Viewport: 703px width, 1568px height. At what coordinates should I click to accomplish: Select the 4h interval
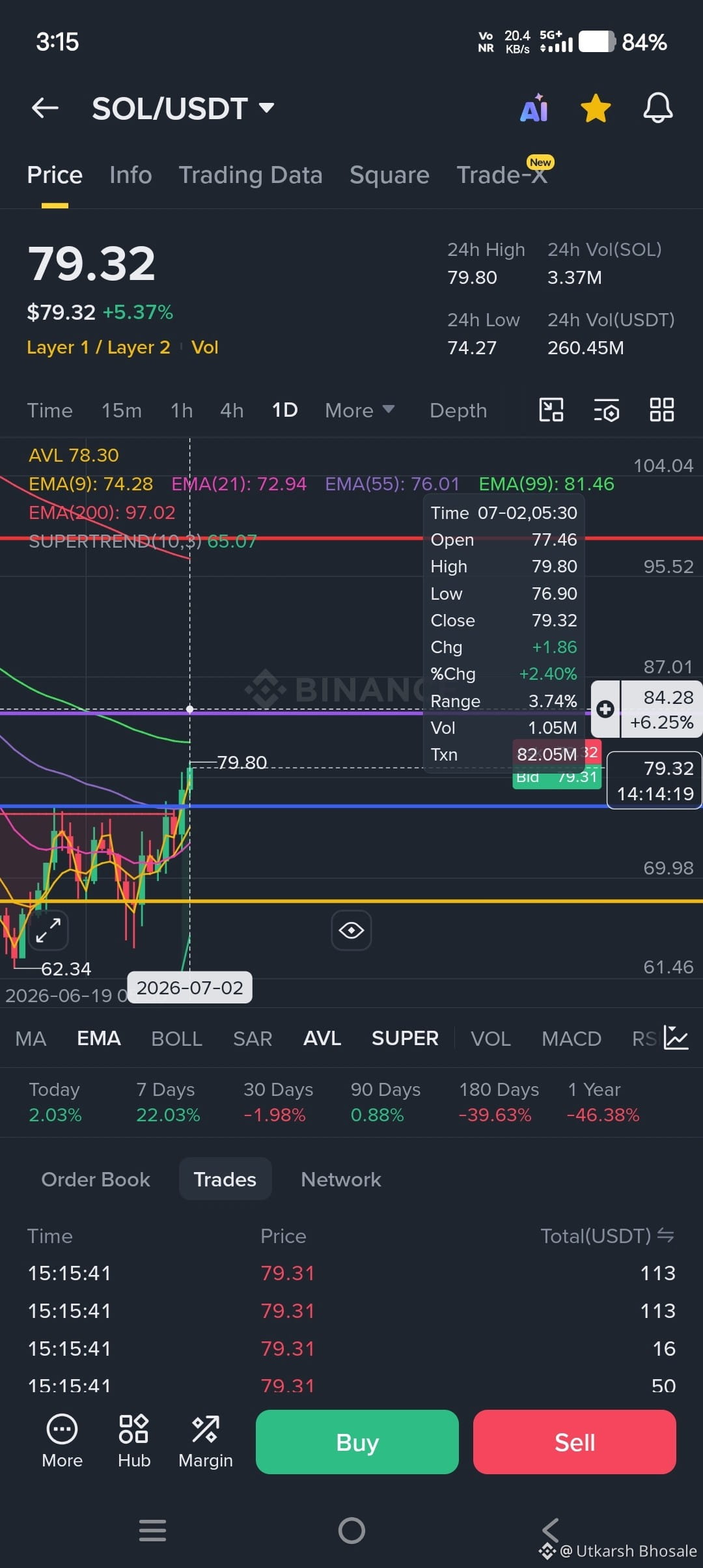pyautogui.click(x=232, y=410)
